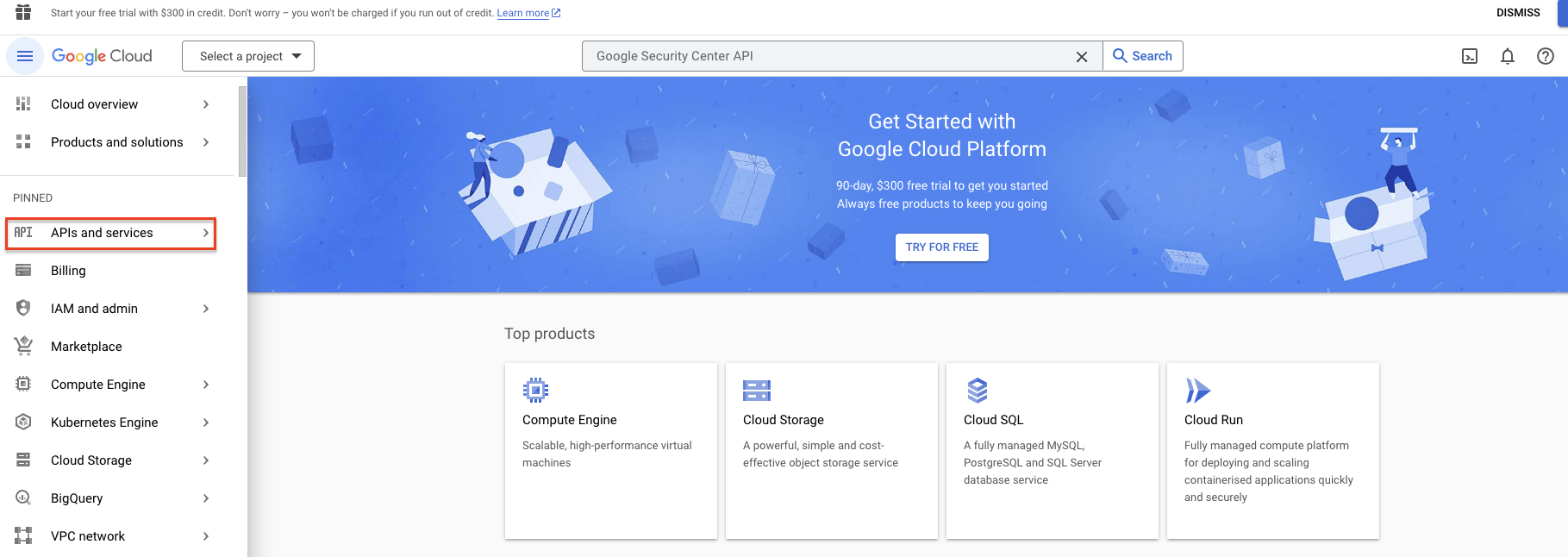Click the sidebar scrollbar

click(x=242, y=131)
